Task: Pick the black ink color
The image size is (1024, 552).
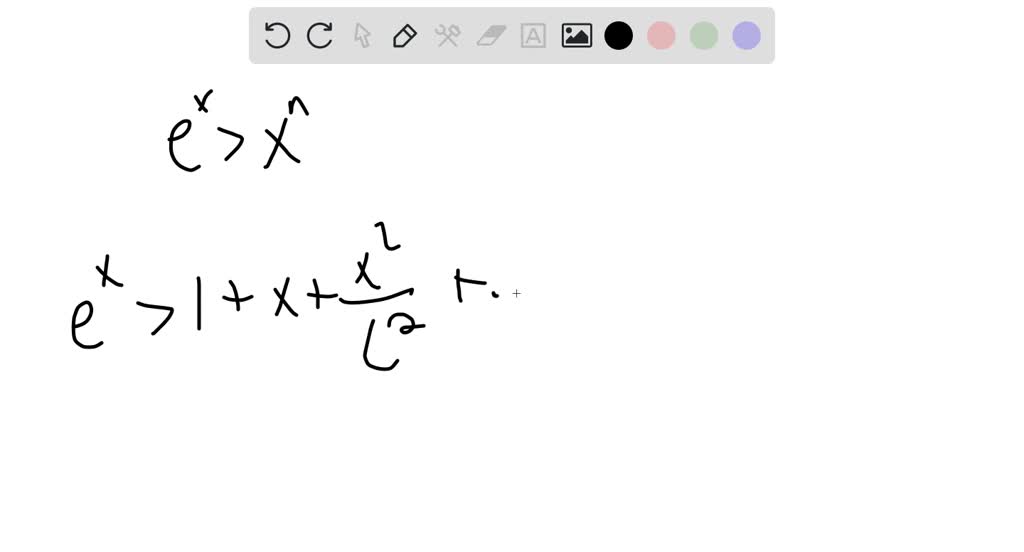Action: coord(618,35)
